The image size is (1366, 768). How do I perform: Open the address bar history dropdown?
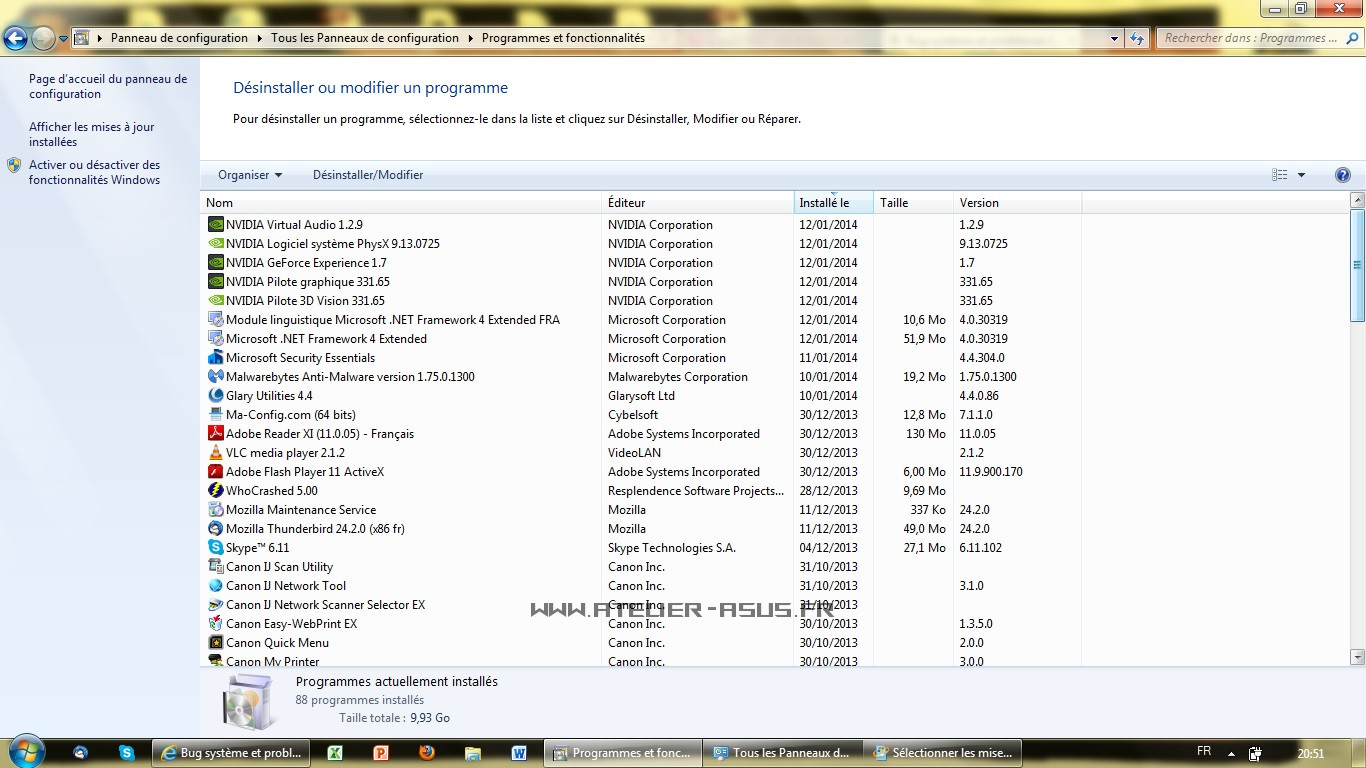1113,37
